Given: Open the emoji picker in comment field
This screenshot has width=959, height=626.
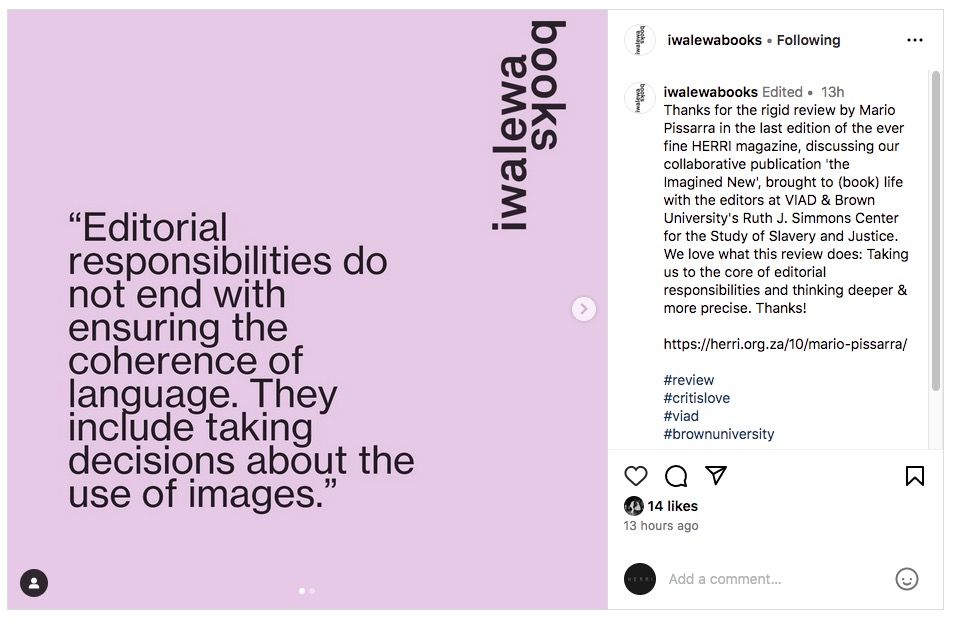Looking at the screenshot, I should pos(906,579).
